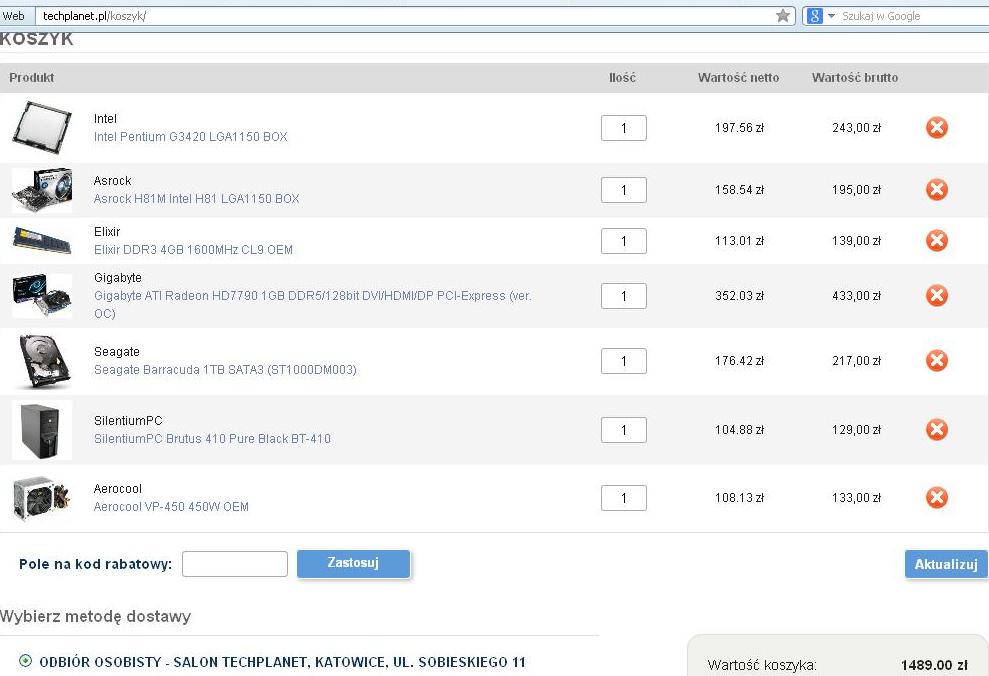Click net price 197.56 zł
Image resolution: width=989 pixels, height=676 pixels.
pyautogui.click(x=739, y=128)
